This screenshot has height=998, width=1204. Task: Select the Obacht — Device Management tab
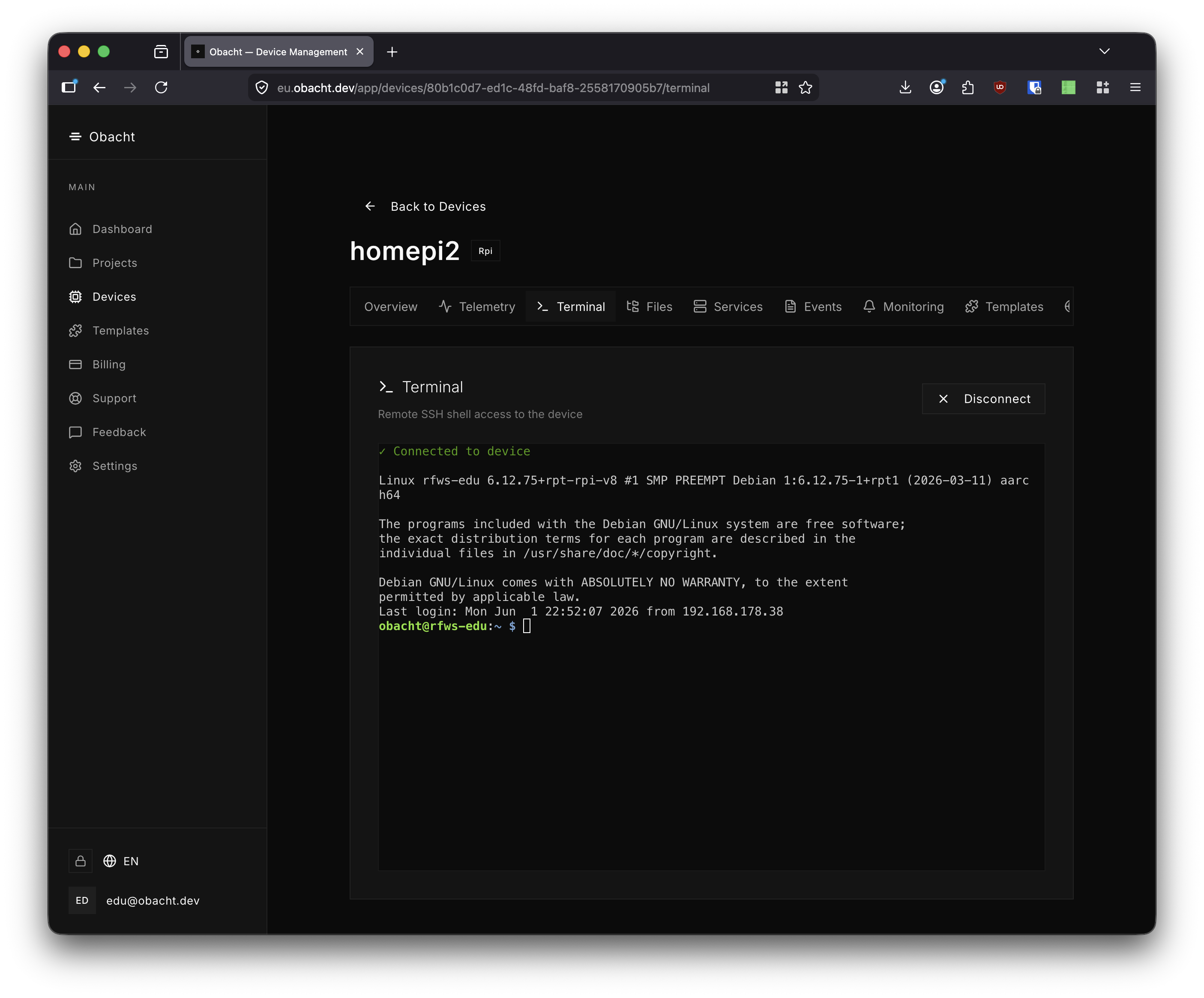(x=279, y=51)
